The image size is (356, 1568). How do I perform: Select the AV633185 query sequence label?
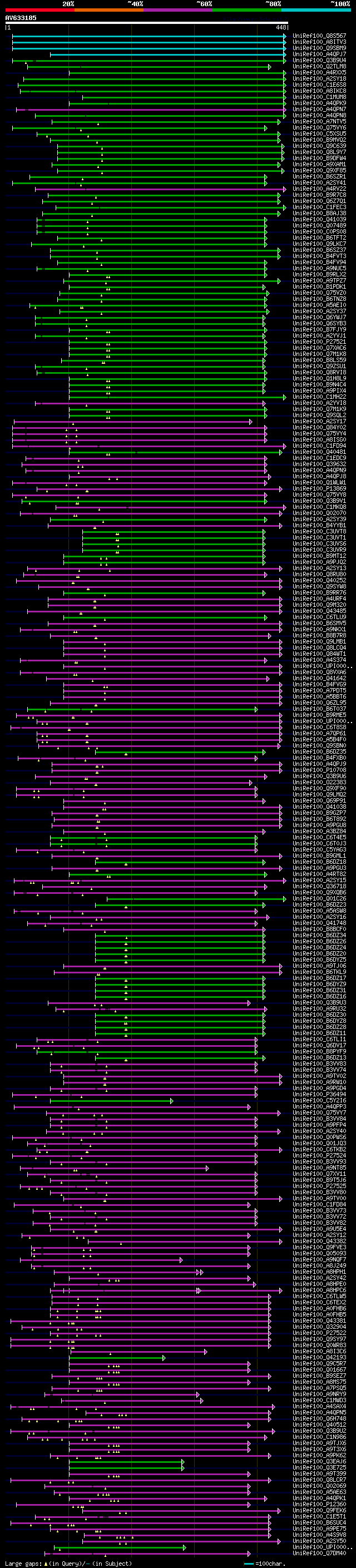(x=21, y=18)
